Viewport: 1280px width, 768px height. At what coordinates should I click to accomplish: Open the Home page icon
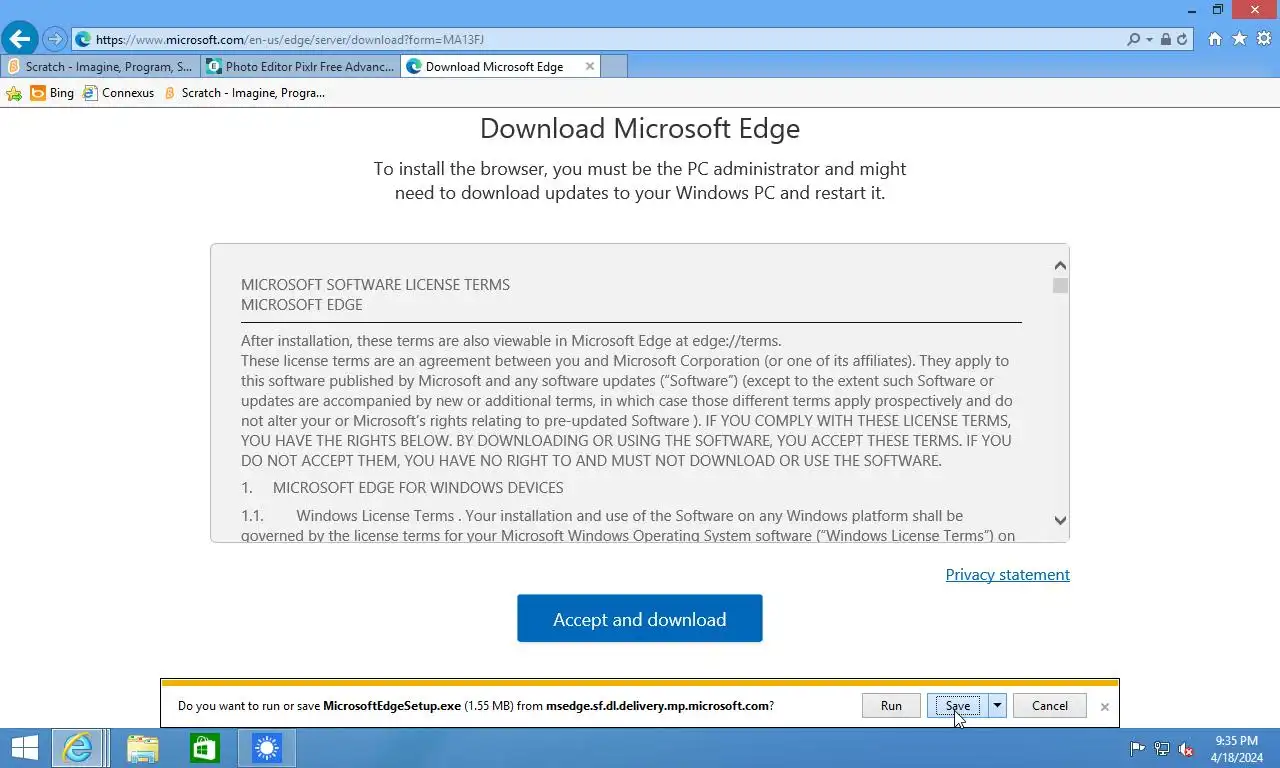click(x=1215, y=39)
